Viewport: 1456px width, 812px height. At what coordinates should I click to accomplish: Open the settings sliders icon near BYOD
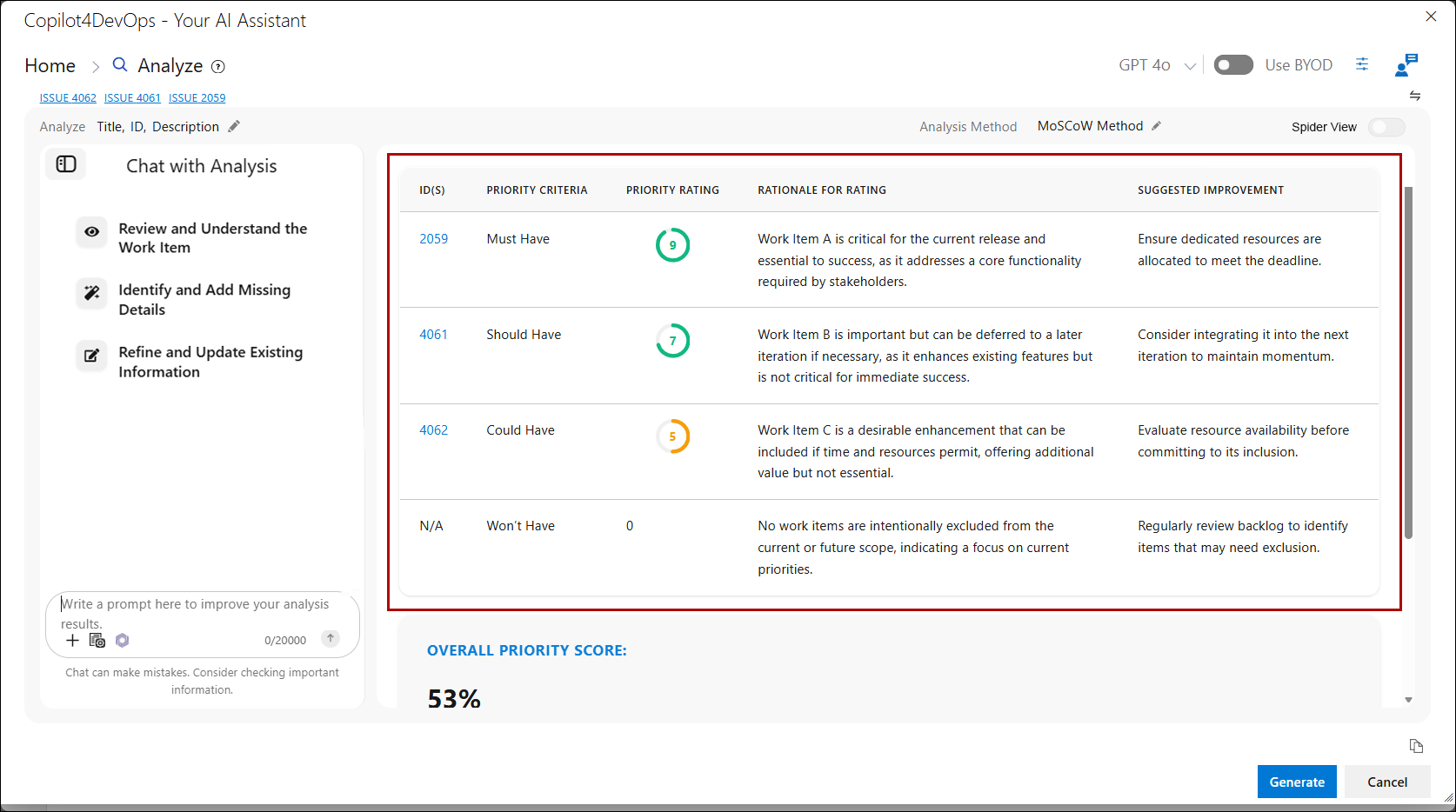[x=1362, y=64]
